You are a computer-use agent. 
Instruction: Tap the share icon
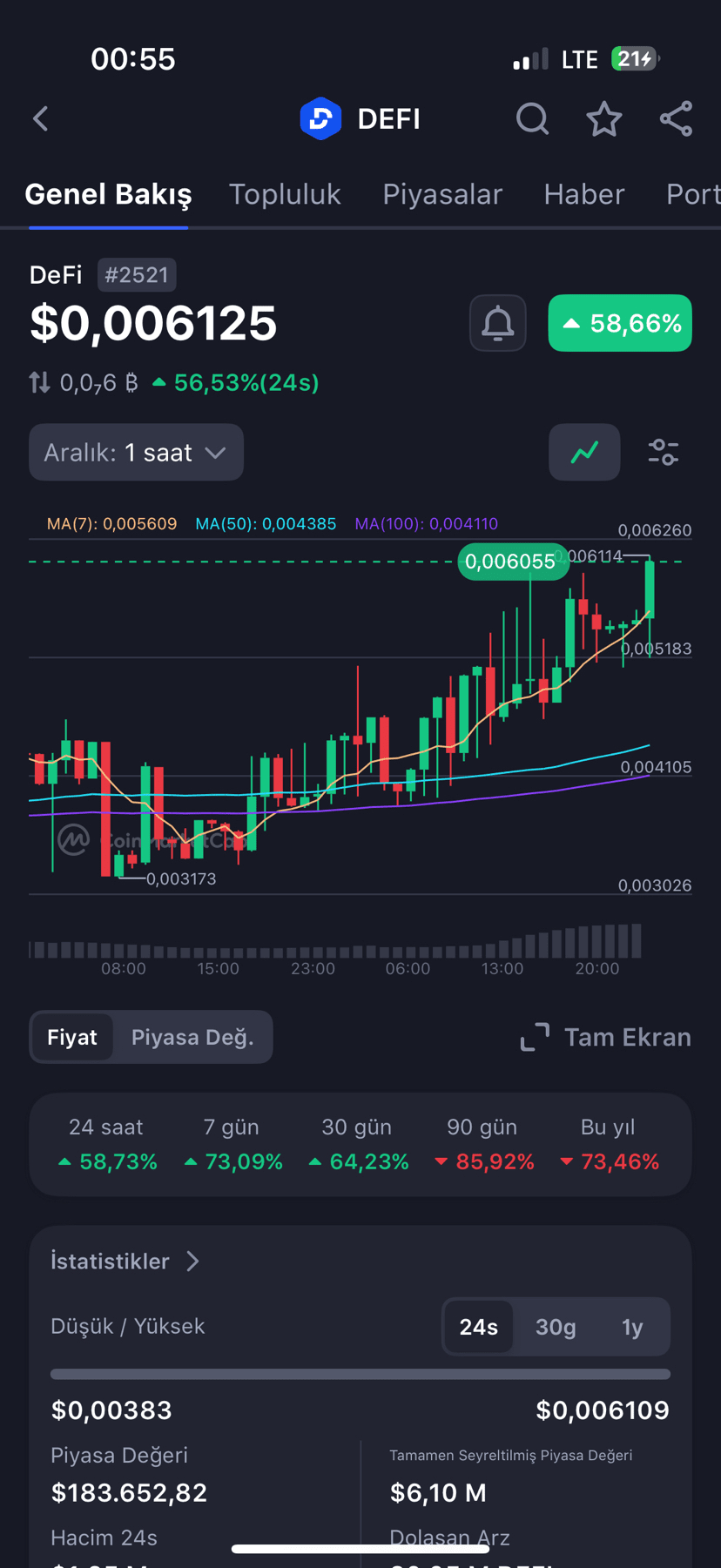(x=676, y=119)
